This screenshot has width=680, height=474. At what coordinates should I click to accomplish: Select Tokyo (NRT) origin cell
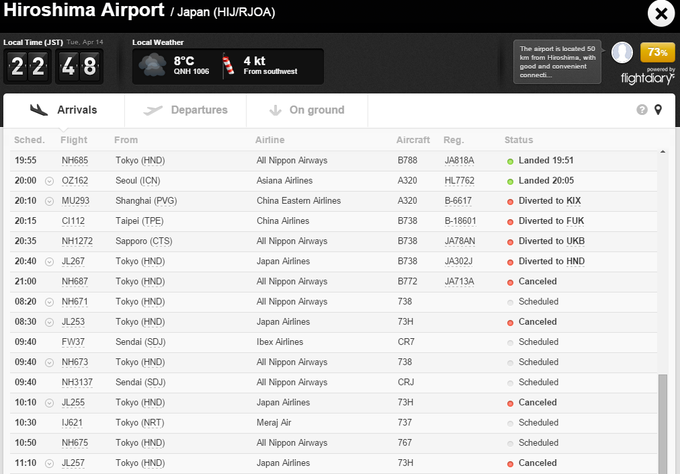click(x=140, y=423)
